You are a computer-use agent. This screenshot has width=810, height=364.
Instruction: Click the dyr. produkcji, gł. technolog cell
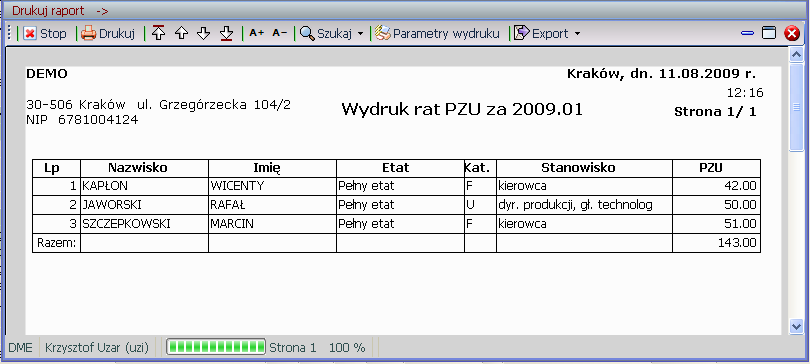pos(584,205)
